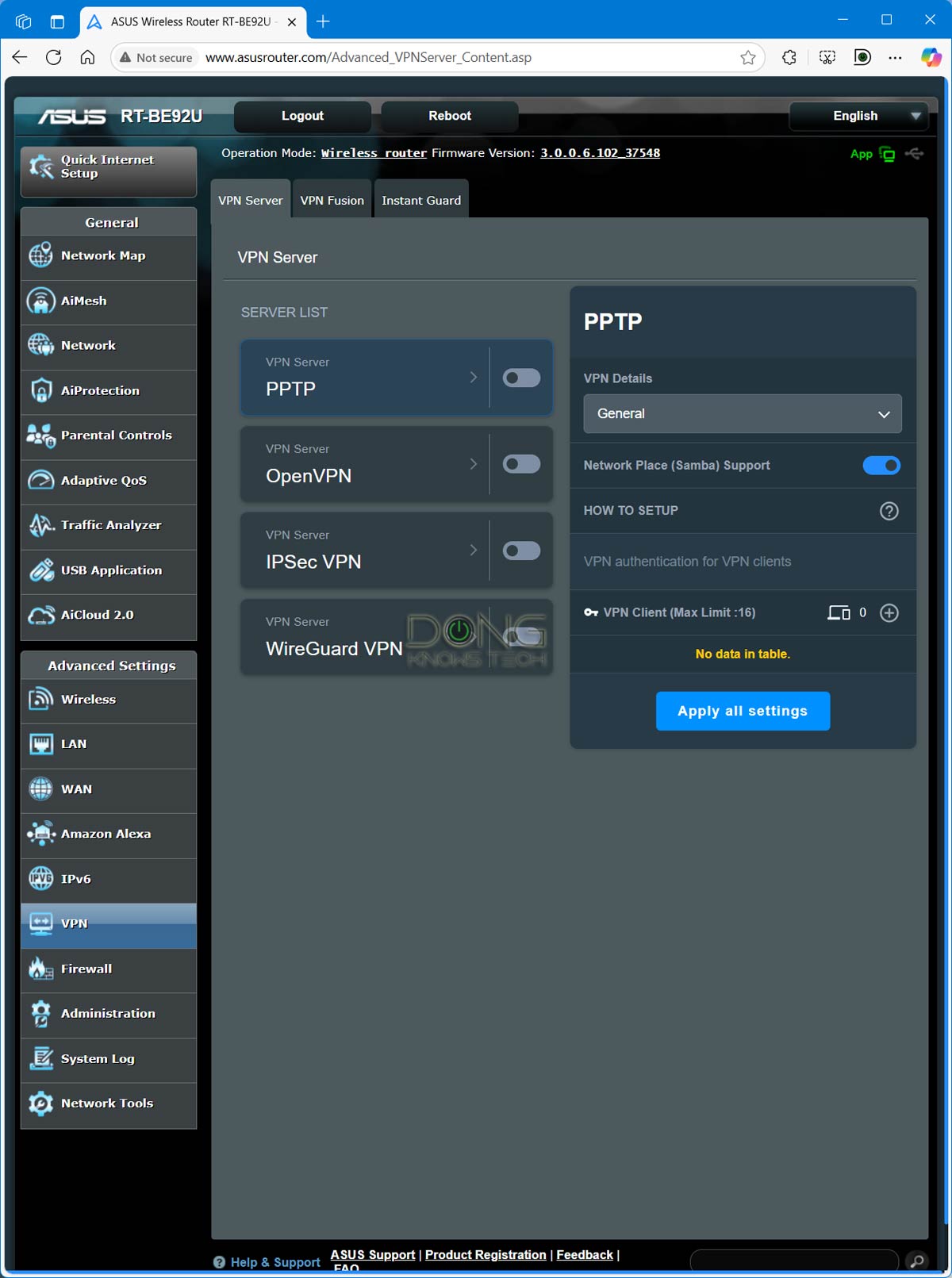Open the VPN Details General dropdown
This screenshot has height=1278, width=952.
click(x=743, y=414)
